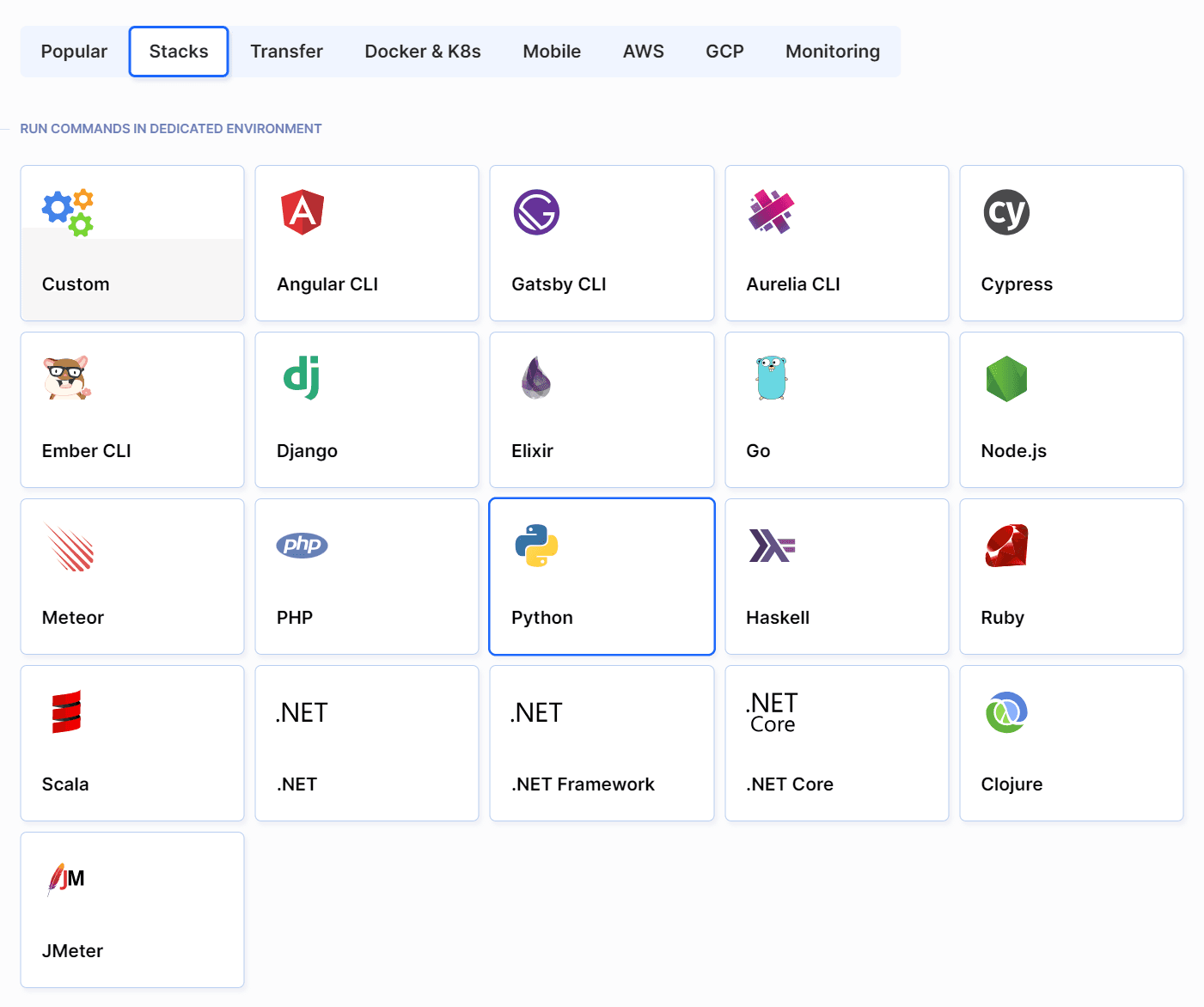Select the Python snake logo icon
The width and height of the screenshot is (1204, 1007).
tap(536, 546)
